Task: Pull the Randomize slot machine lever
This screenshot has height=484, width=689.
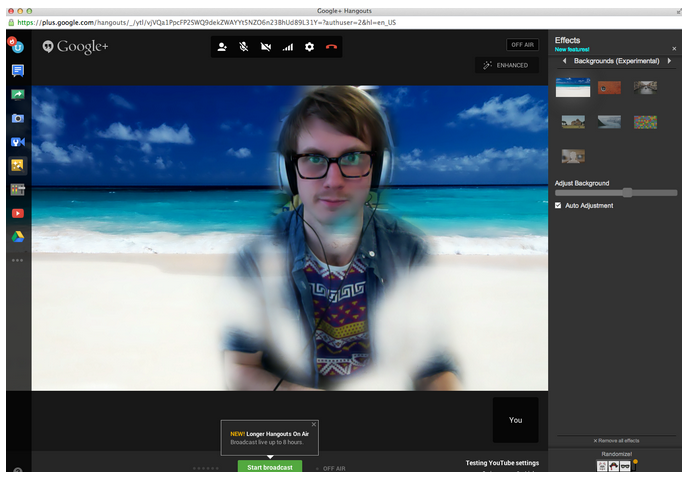Action: 635,463
